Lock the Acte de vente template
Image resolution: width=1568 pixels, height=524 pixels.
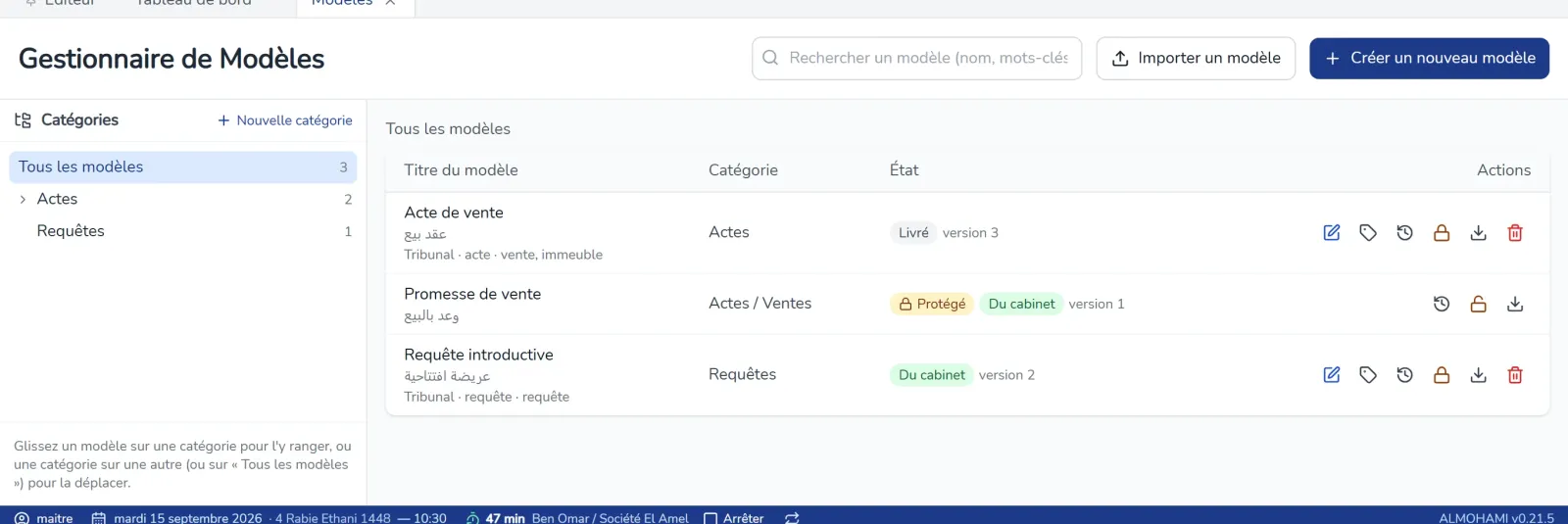pos(1442,233)
